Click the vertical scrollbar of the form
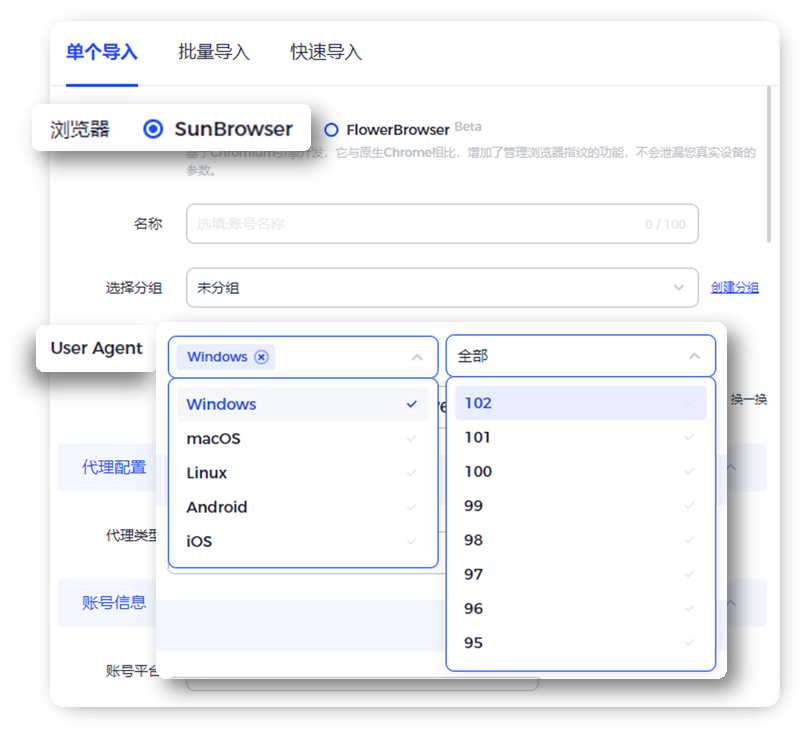 [769, 165]
